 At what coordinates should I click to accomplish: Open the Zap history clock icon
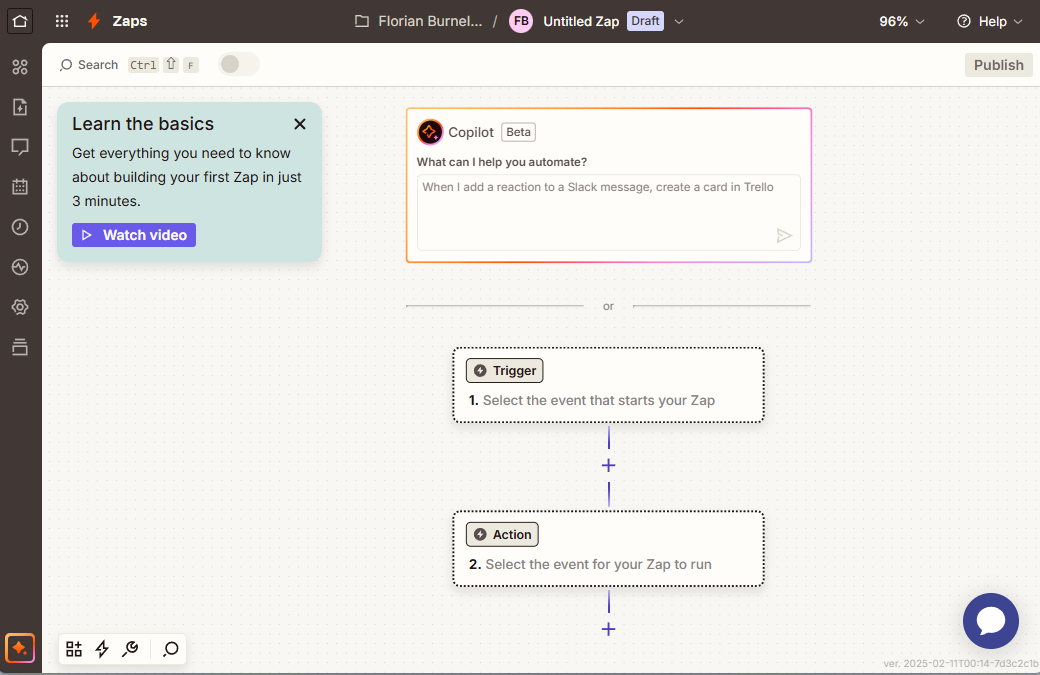coord(20,227)
